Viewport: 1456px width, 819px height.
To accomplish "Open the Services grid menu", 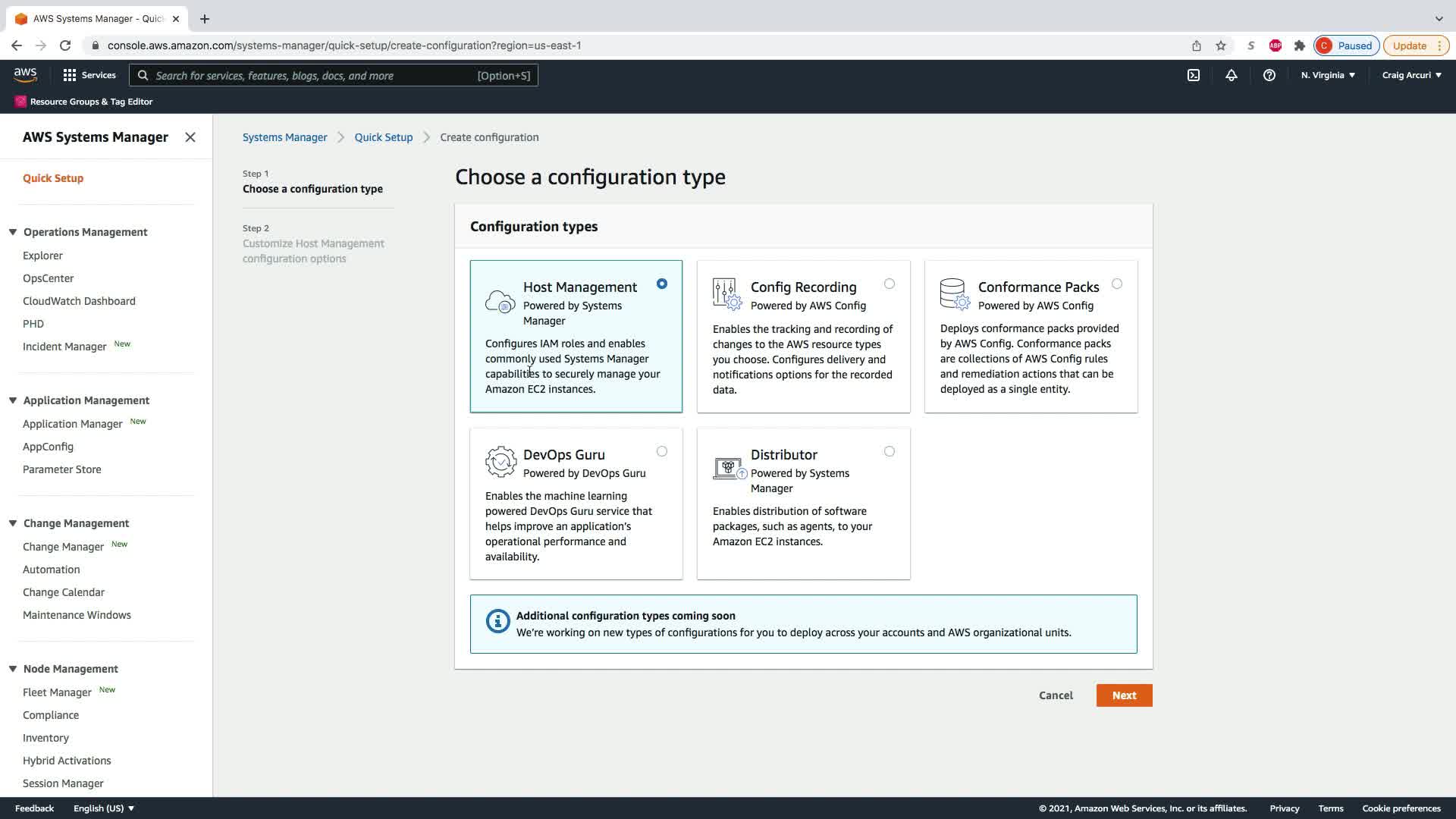I will click(x=89, y=75).
